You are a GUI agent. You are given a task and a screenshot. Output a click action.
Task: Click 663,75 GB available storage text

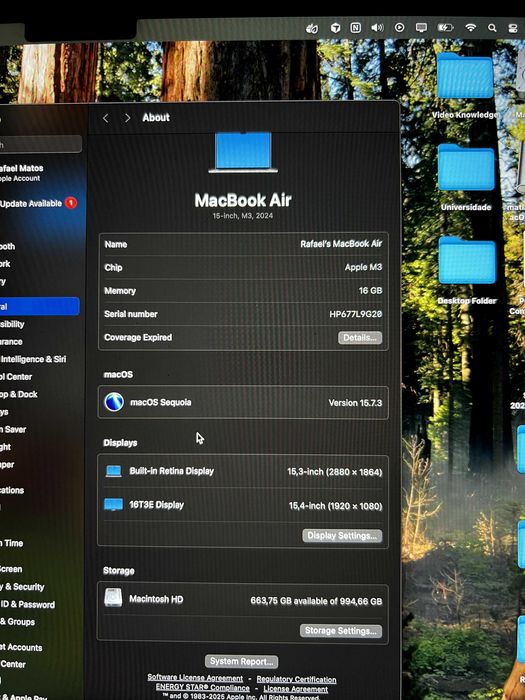tap(316, 601)
